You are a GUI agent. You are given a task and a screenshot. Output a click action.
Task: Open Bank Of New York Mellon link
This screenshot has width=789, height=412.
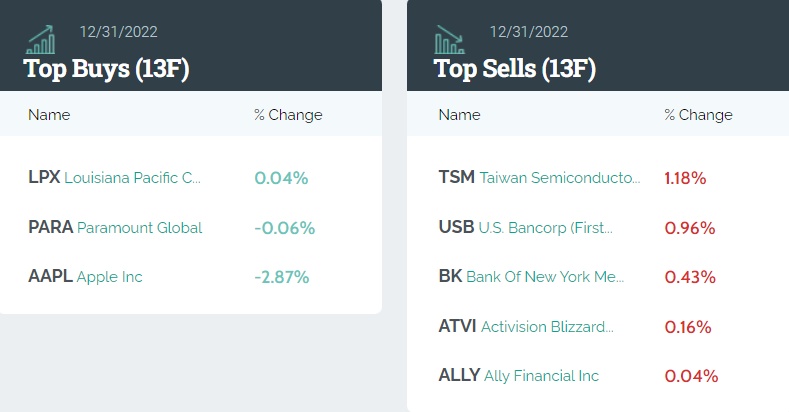coord(545,276)
